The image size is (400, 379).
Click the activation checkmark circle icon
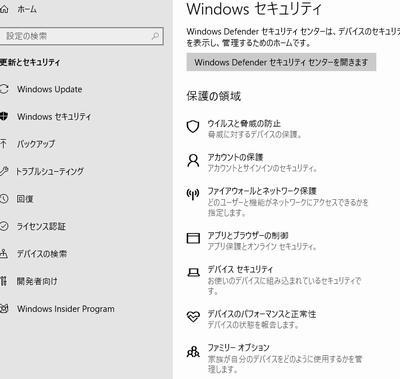point(4,226)
